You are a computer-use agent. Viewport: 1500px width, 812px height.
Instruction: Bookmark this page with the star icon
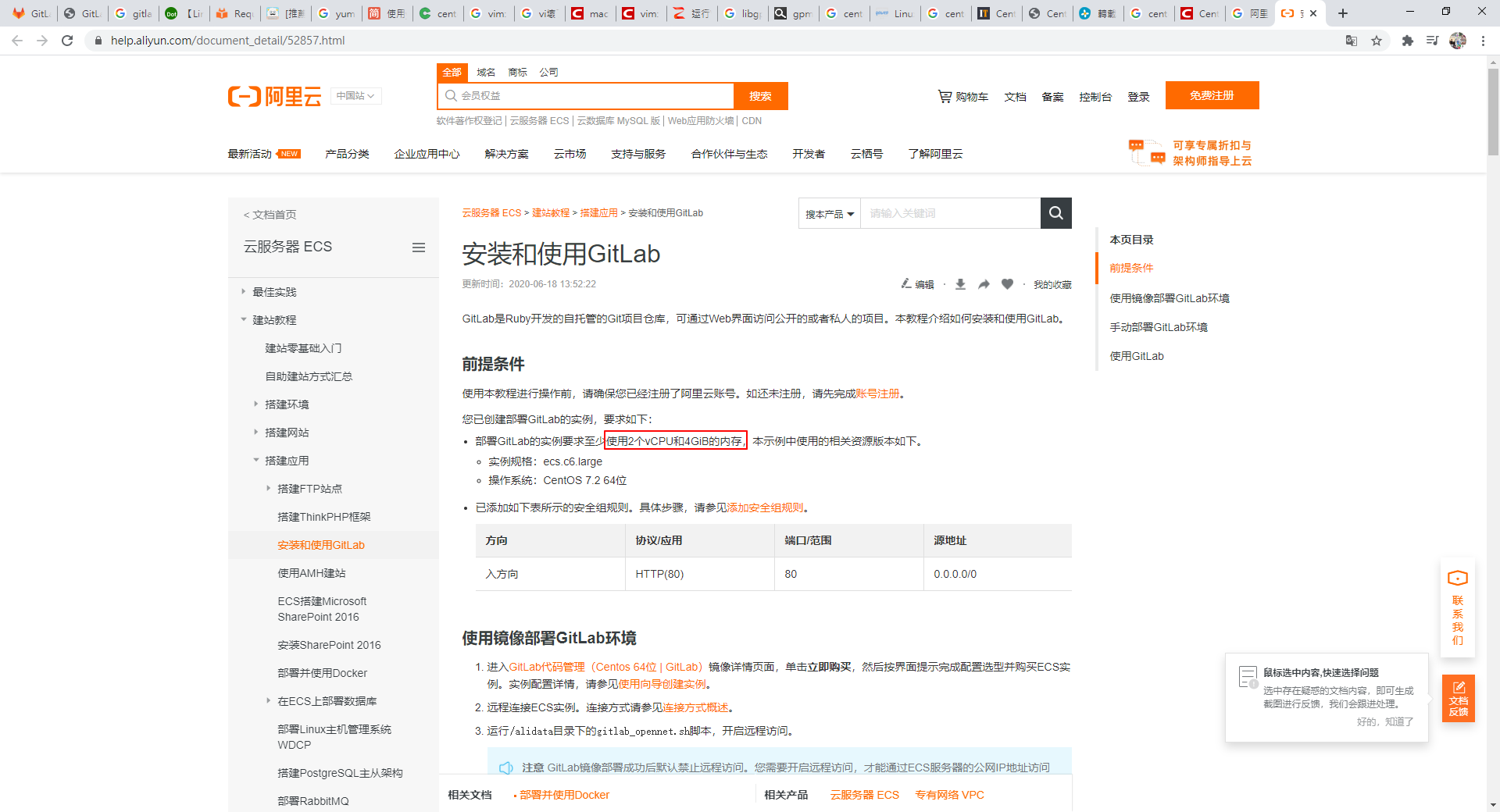(x=1377, y=41)
